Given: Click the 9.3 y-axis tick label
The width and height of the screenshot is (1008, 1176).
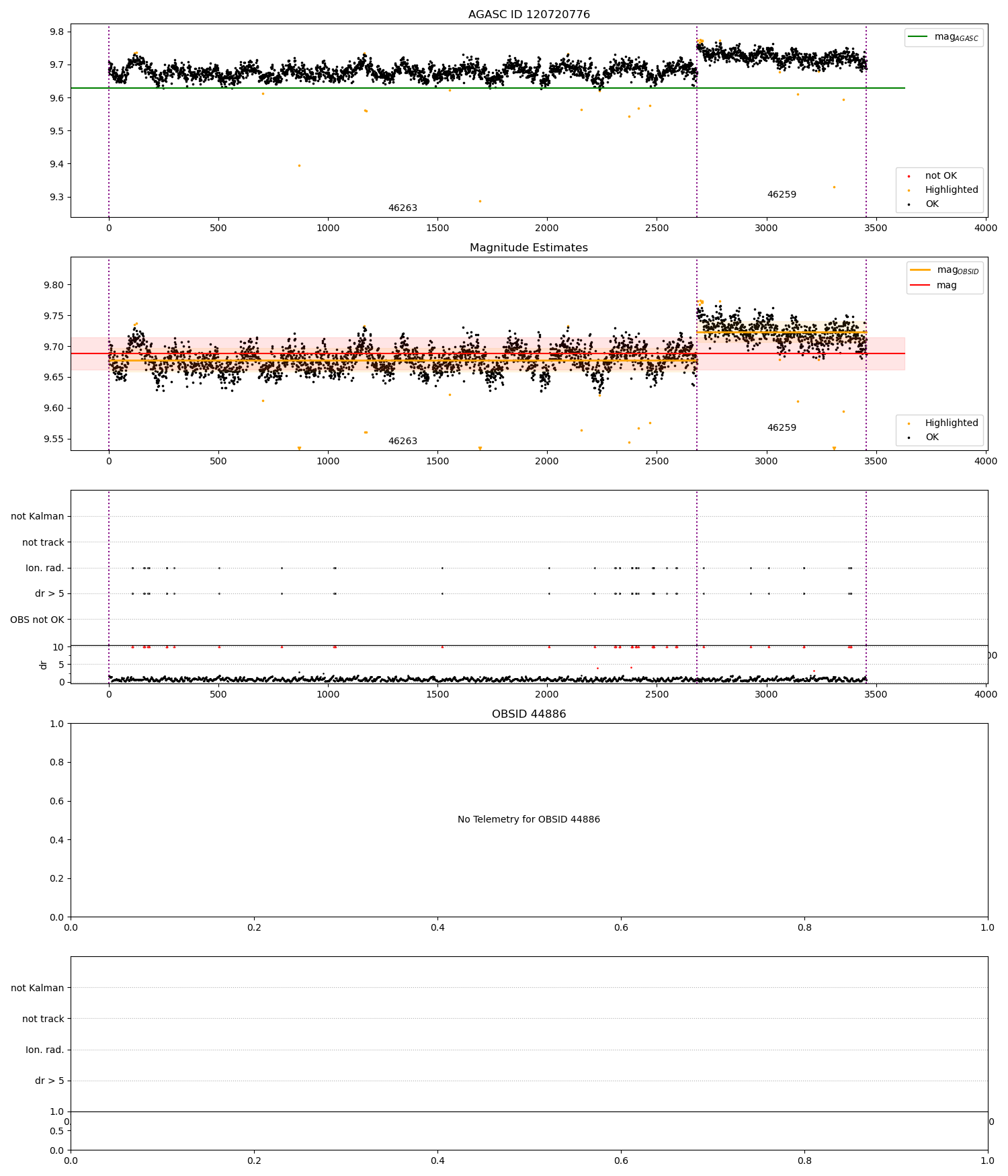Looking at the screenshot, I should 56,197.
